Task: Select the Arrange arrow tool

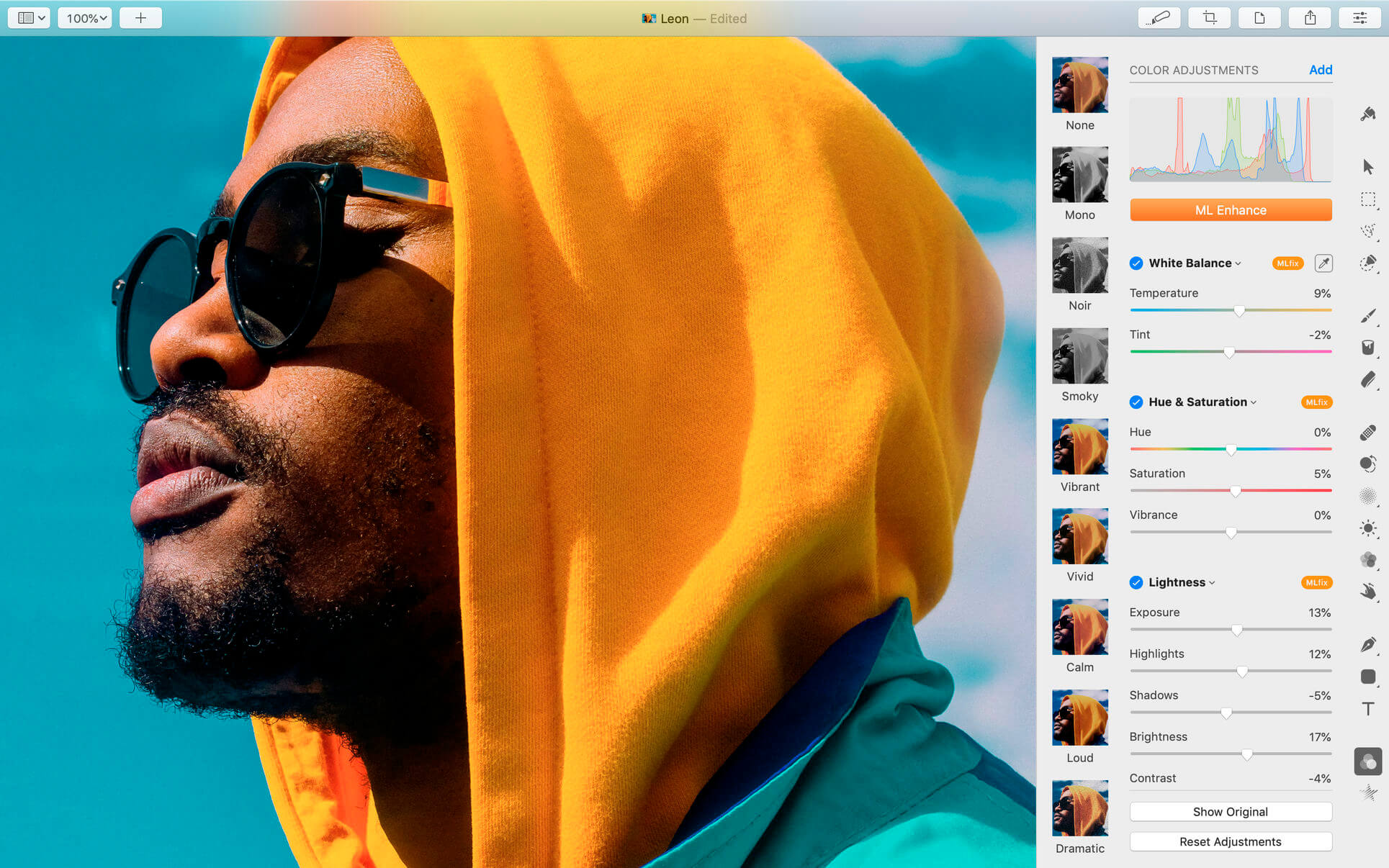Action: click(1368, 167)
